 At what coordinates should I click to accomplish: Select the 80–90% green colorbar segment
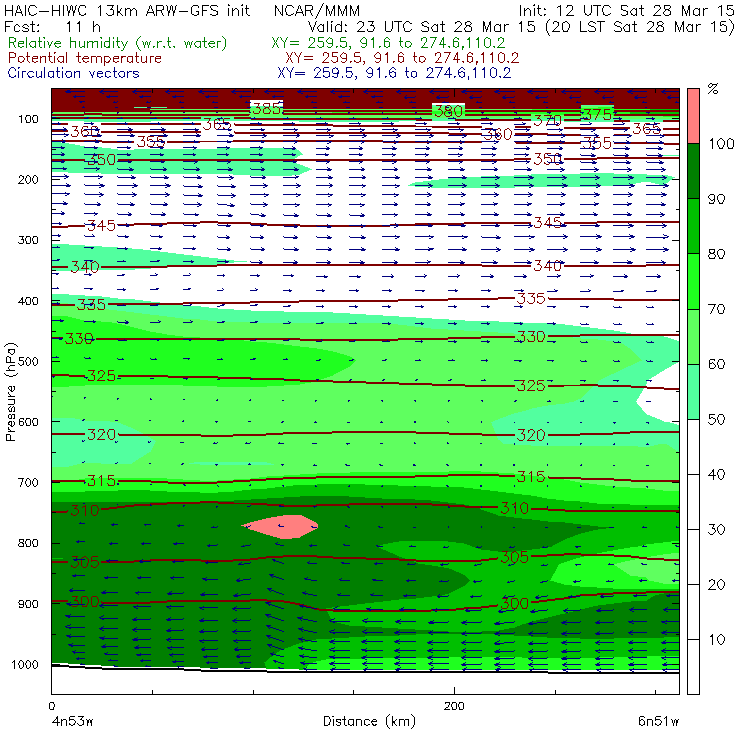pyautogui.click(x=693, y=226)
